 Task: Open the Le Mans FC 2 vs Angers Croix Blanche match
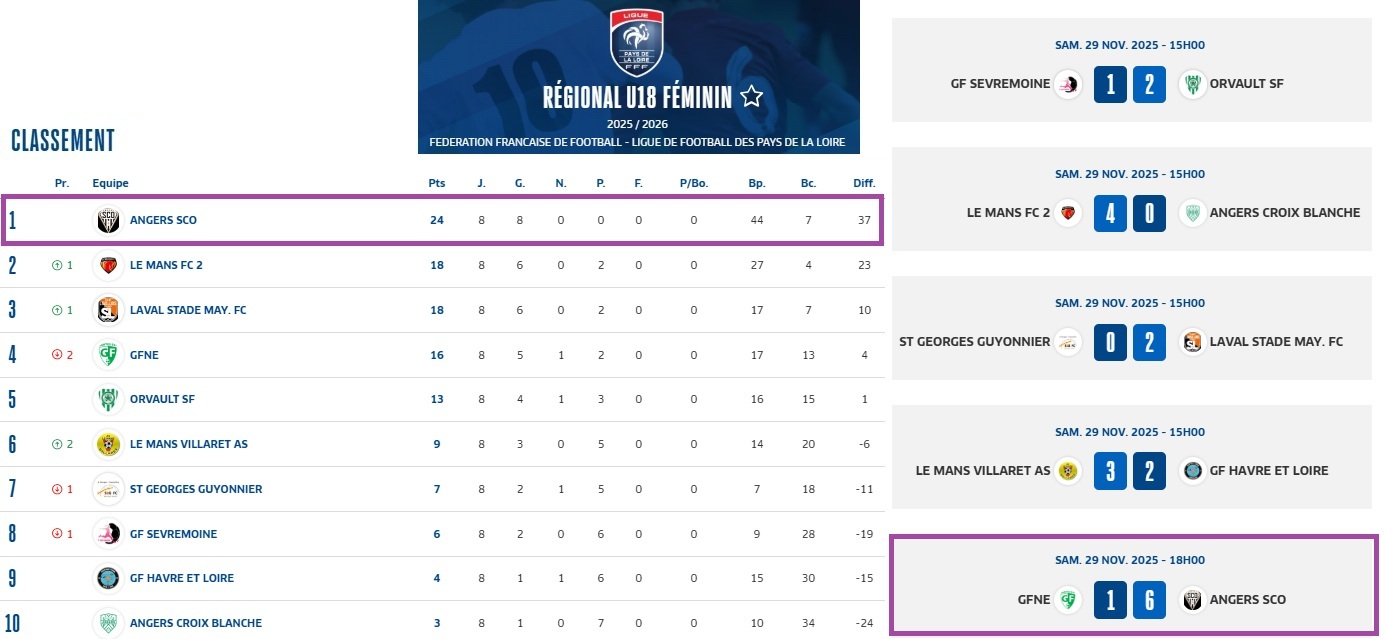1130,193
